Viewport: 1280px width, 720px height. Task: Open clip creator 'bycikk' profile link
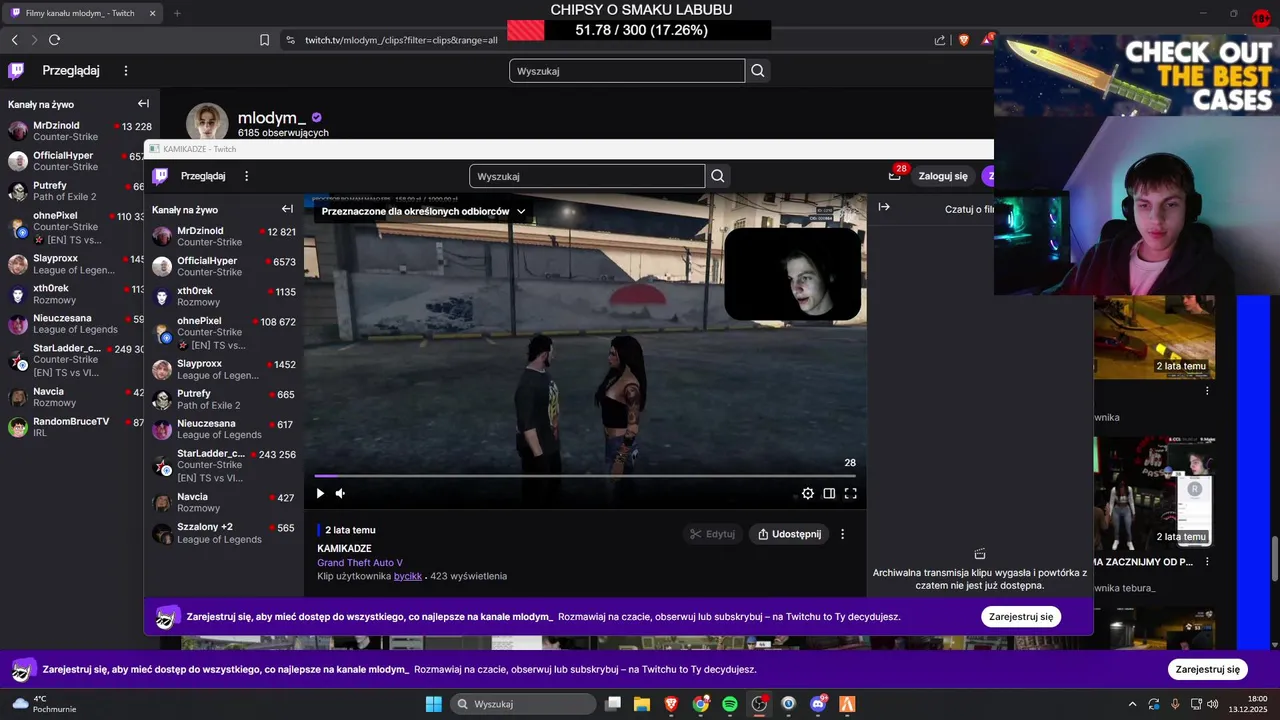pyautogui.click(x=408, y=576)
